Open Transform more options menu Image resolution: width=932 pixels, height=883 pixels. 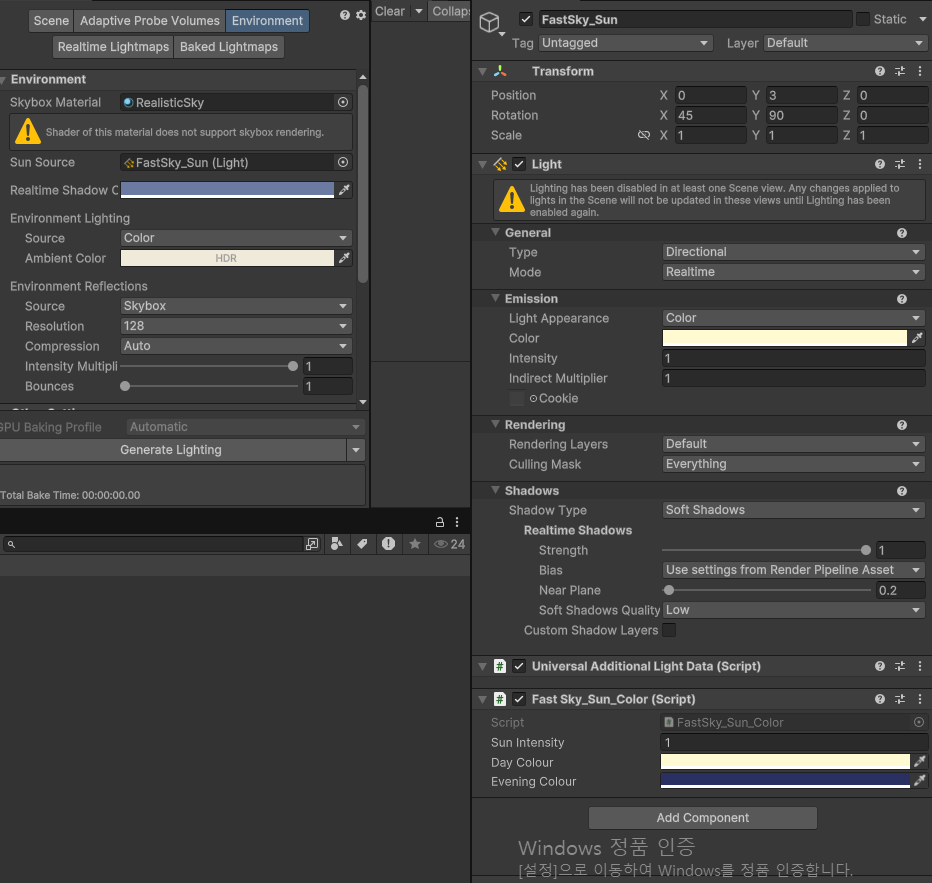(920, 71)
